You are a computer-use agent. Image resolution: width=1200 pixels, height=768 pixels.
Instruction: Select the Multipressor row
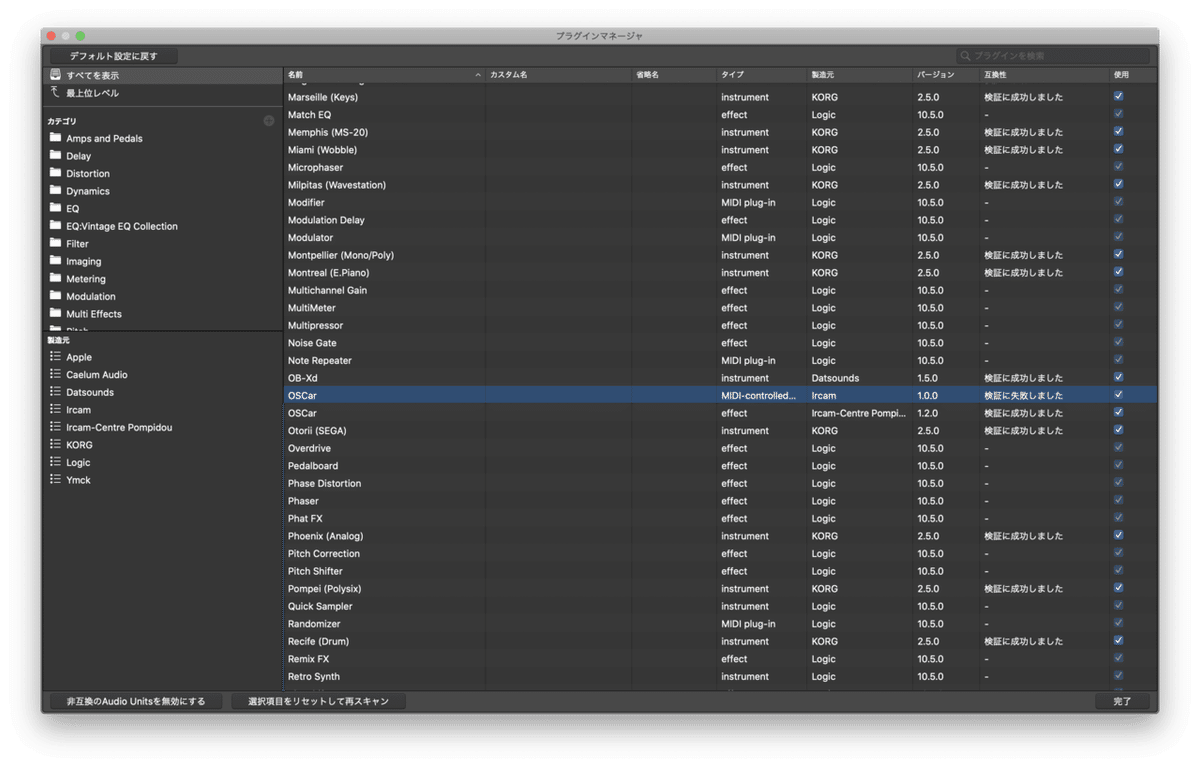point(720,325)
